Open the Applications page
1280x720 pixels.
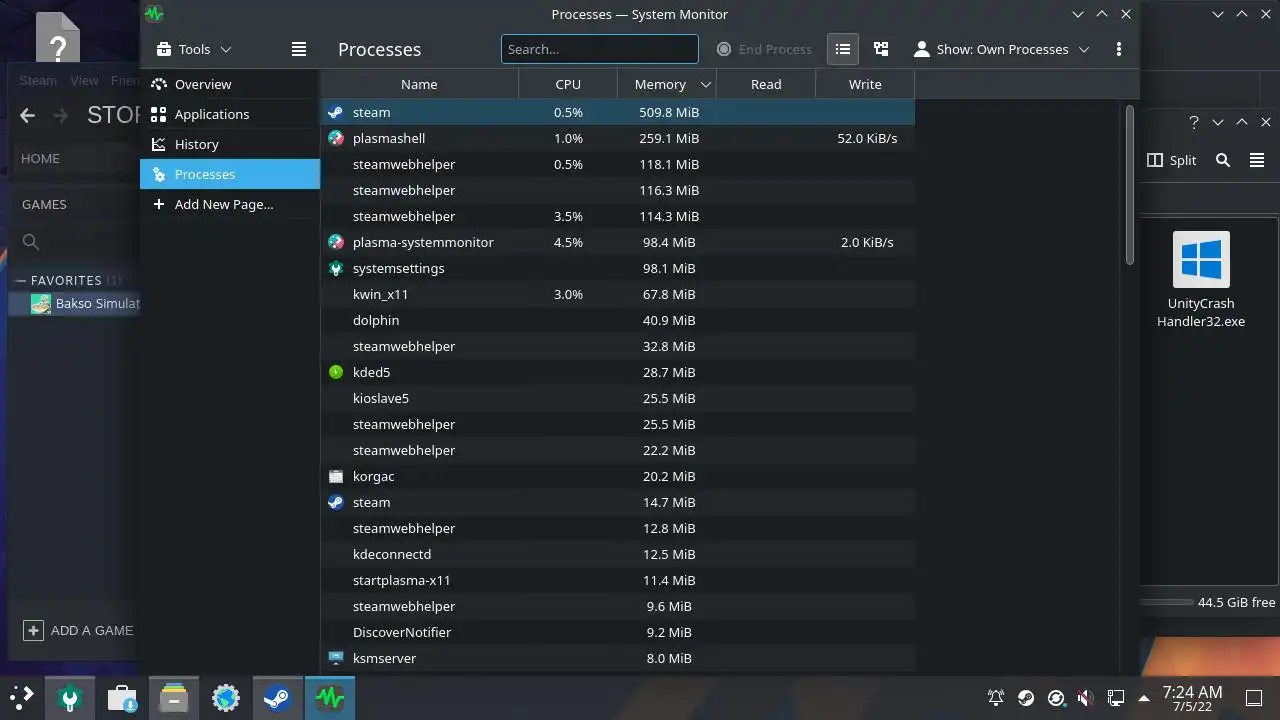(x=230, y=114)
